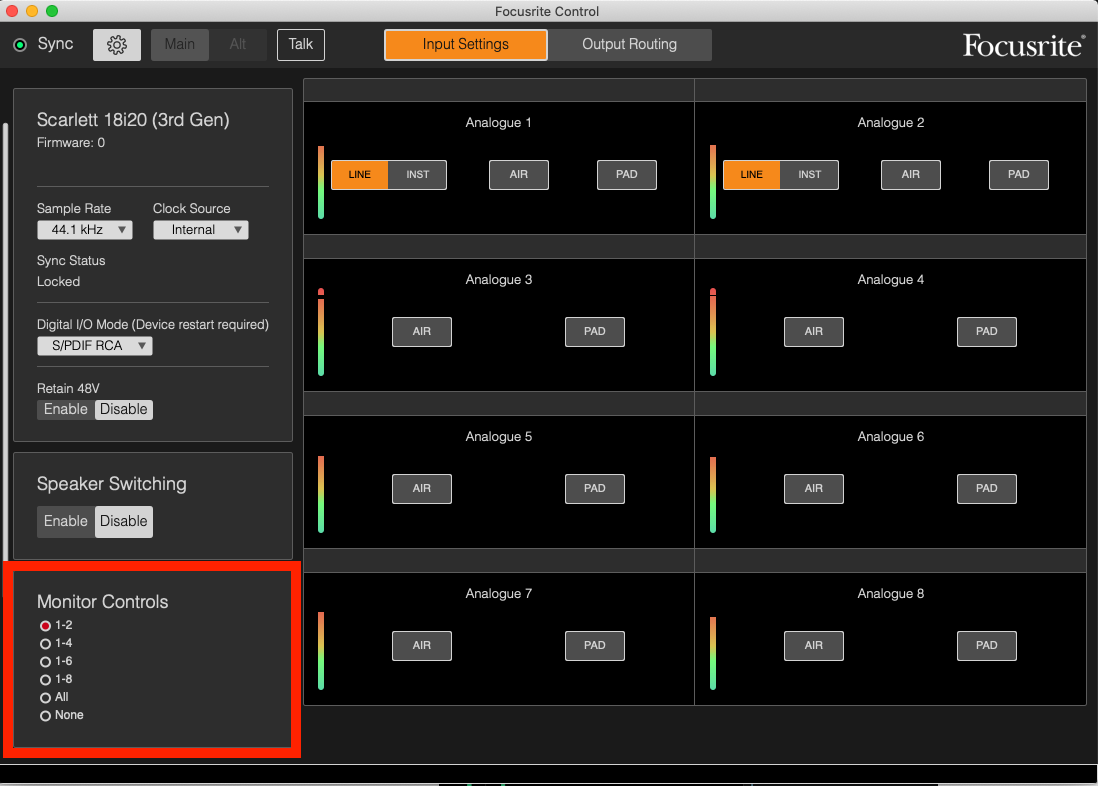Enable PAD on Analogue 2
This screenshot has height=786, width=1098.
[x=1018, y=175]
